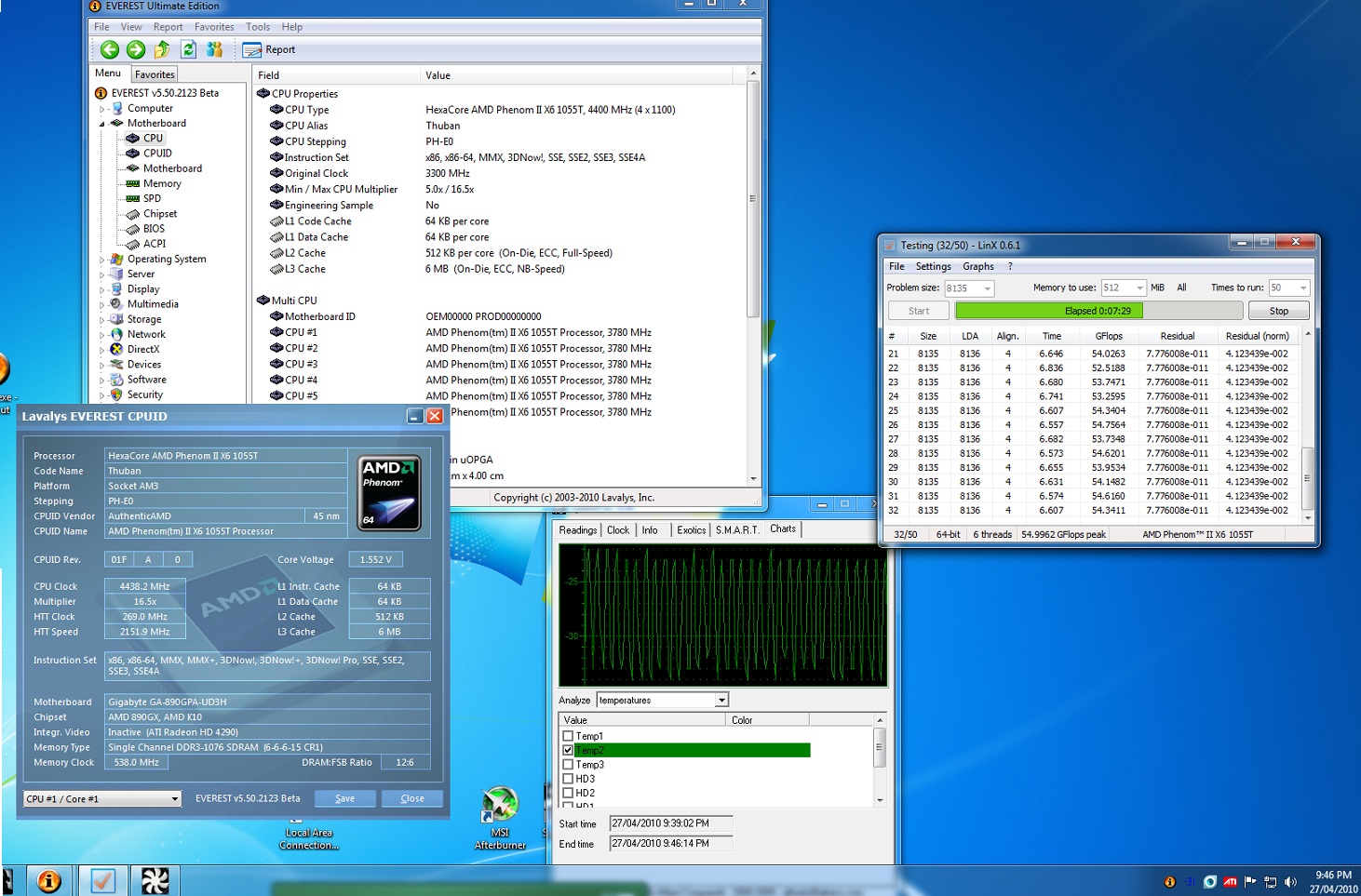Click the up-level folder arrow in EVEREST toolbar

(x=162, y=49)
